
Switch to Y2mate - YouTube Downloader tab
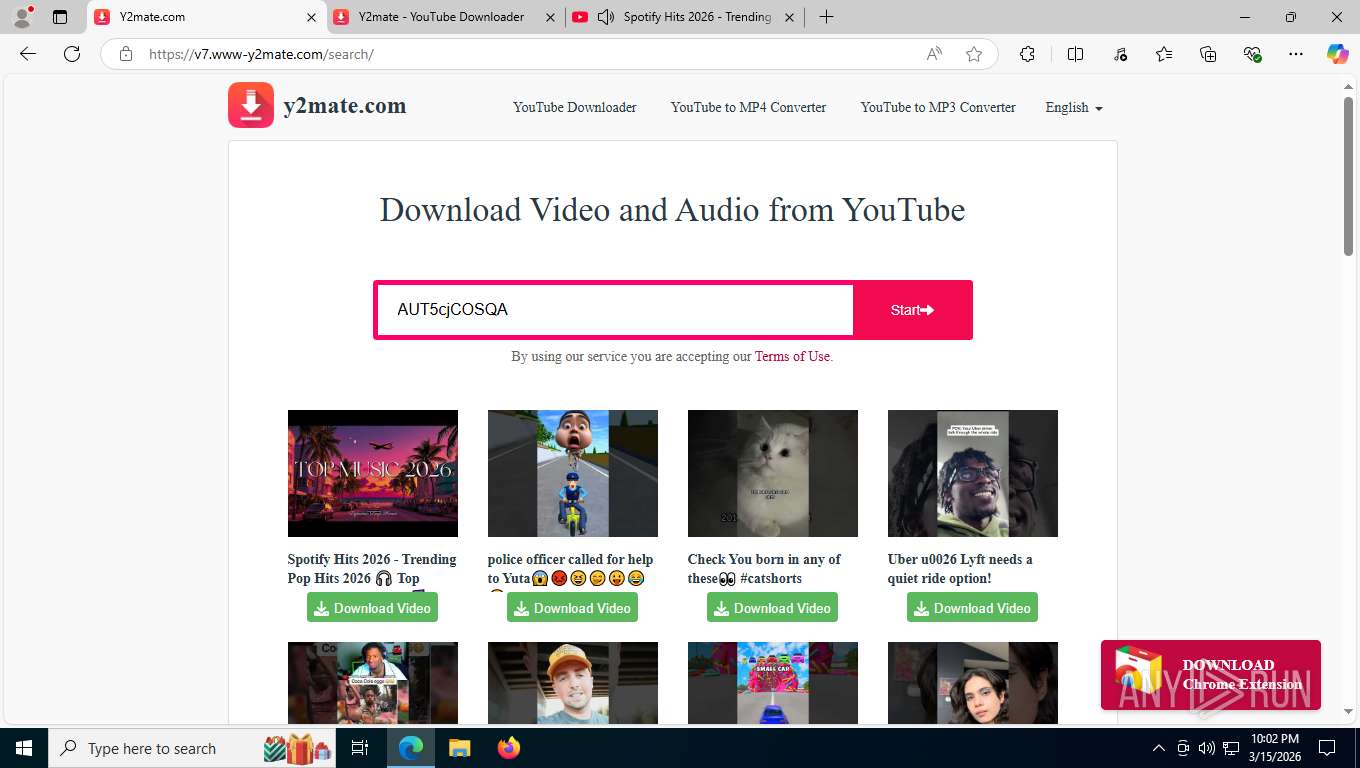tap(441, 17)
